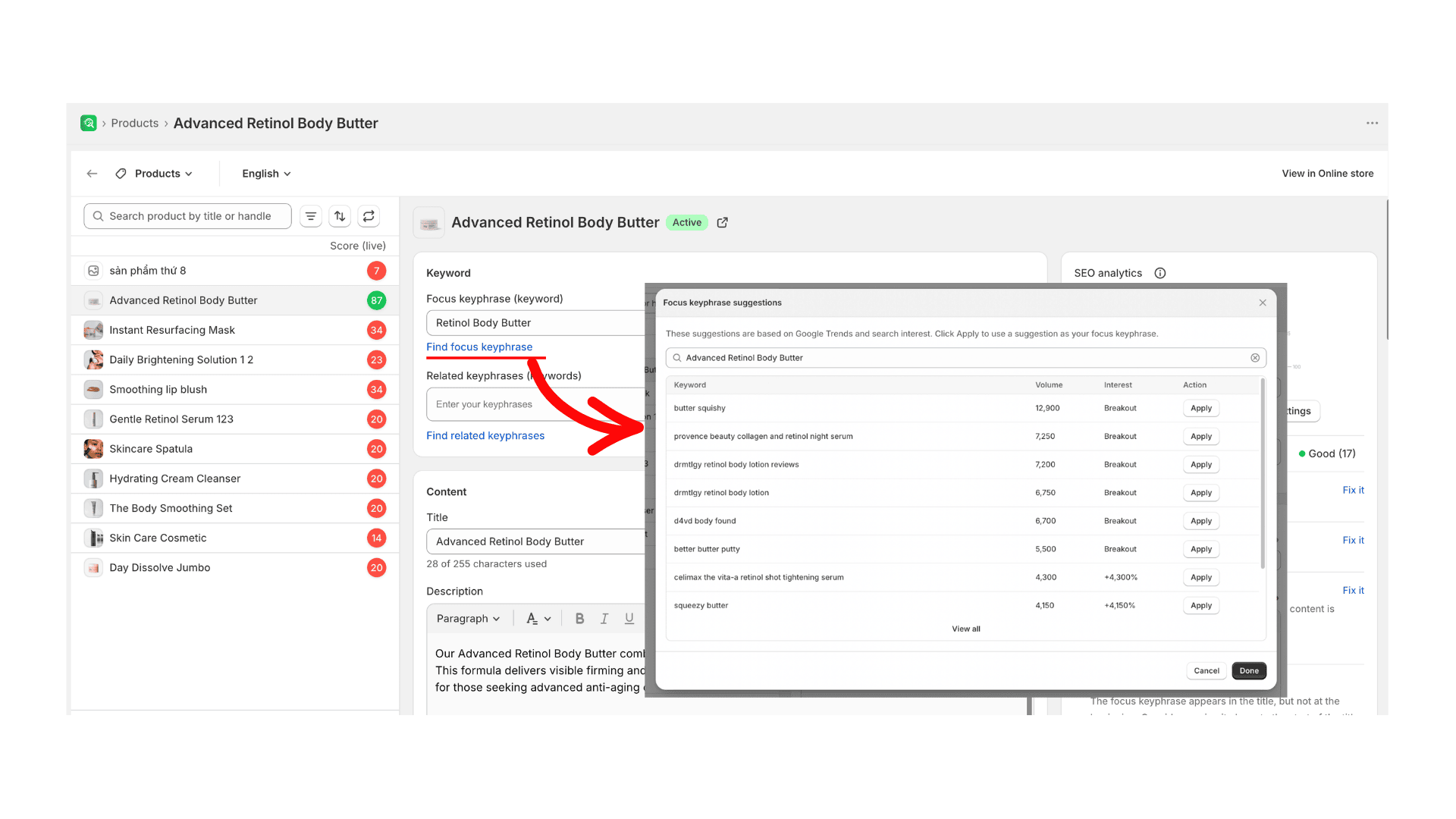Click the Advanced Retinol Body Butter header thumbnail
Viewport: 1456px width, 819px height.
[429, 223]
